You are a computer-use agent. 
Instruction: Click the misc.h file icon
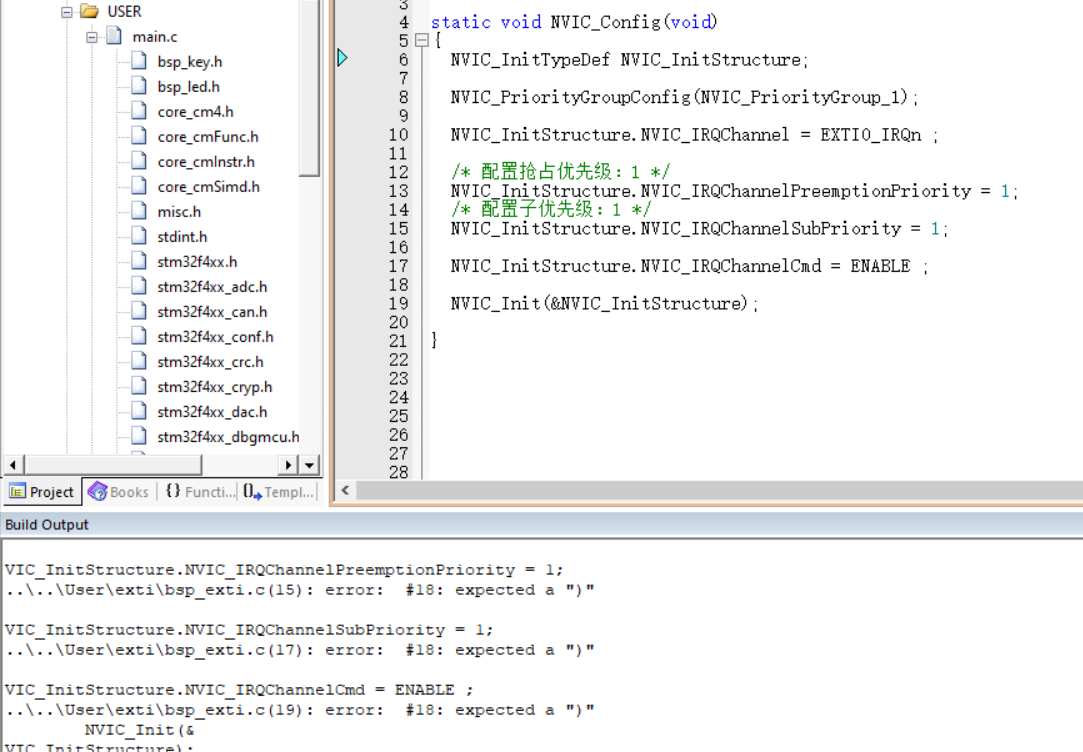139,212
